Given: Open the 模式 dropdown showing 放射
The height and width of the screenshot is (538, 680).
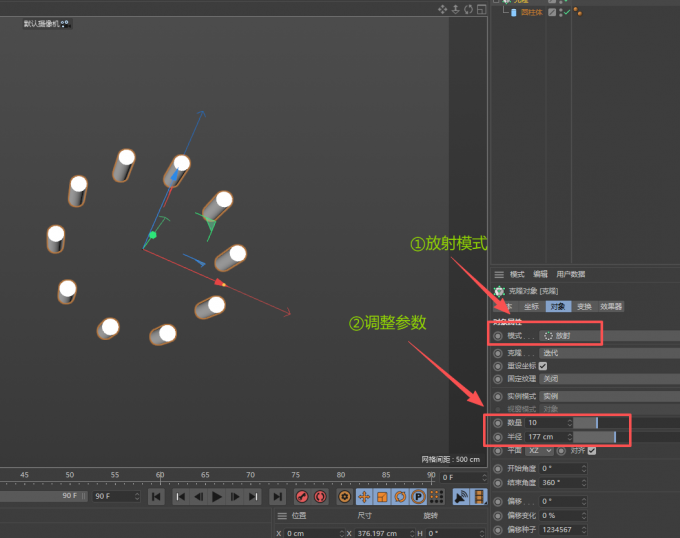Looking at the screenshot, I should click(x=609, y=336).
